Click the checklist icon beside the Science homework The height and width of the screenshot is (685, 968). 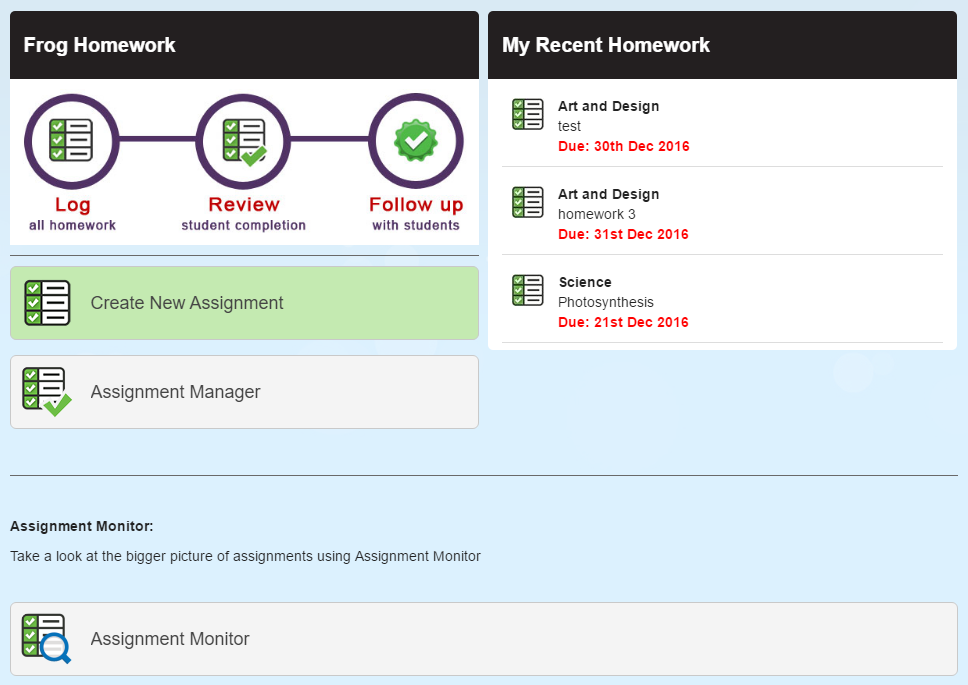coord(528,290)
